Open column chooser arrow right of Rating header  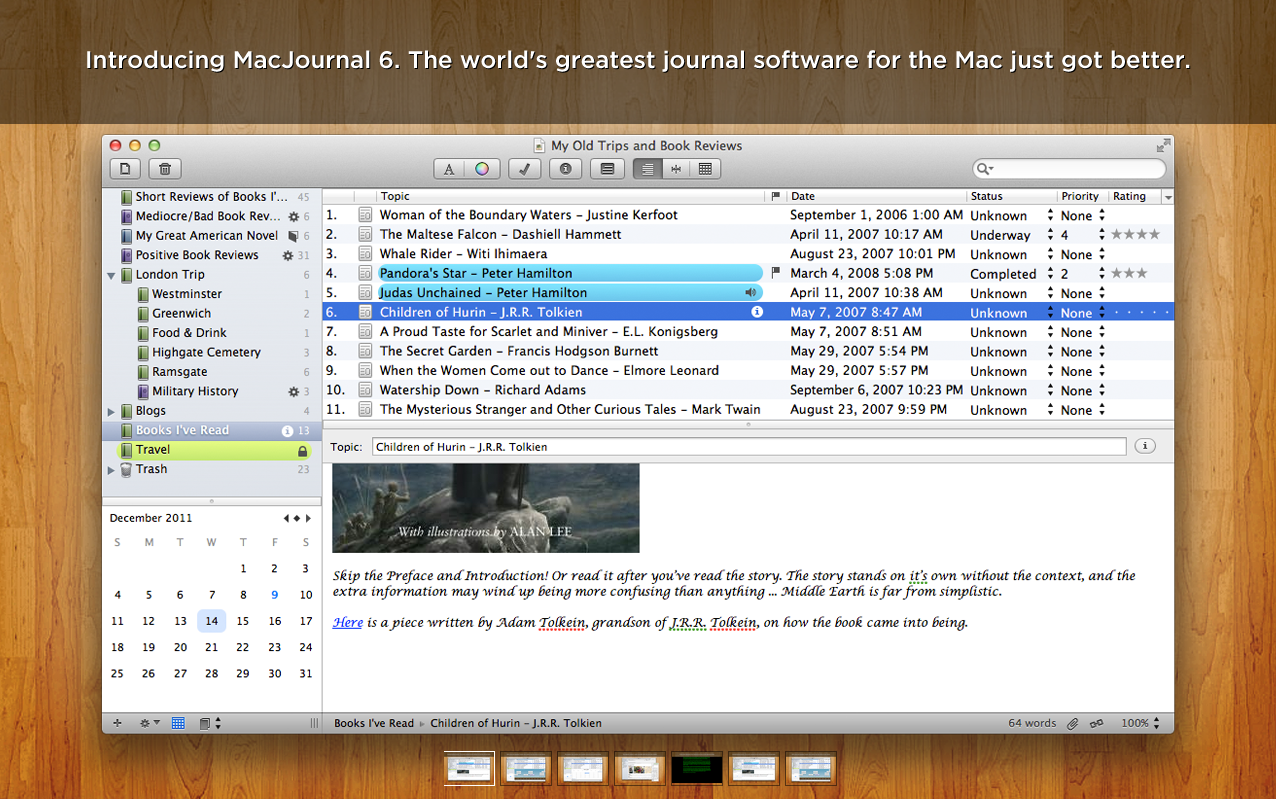[1168, 197]
